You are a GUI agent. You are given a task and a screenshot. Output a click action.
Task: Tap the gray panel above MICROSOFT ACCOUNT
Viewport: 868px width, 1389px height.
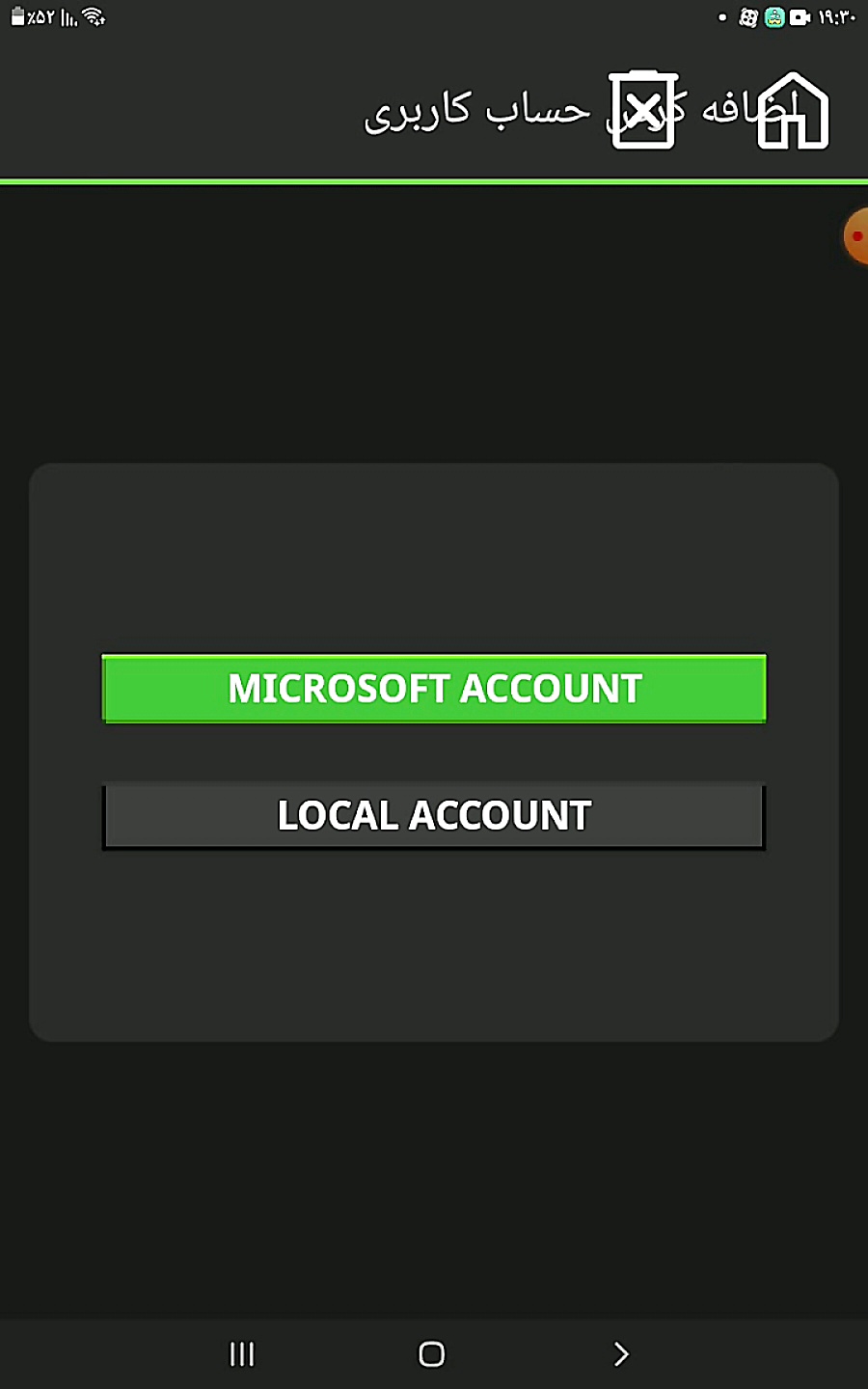coord(434,559)
